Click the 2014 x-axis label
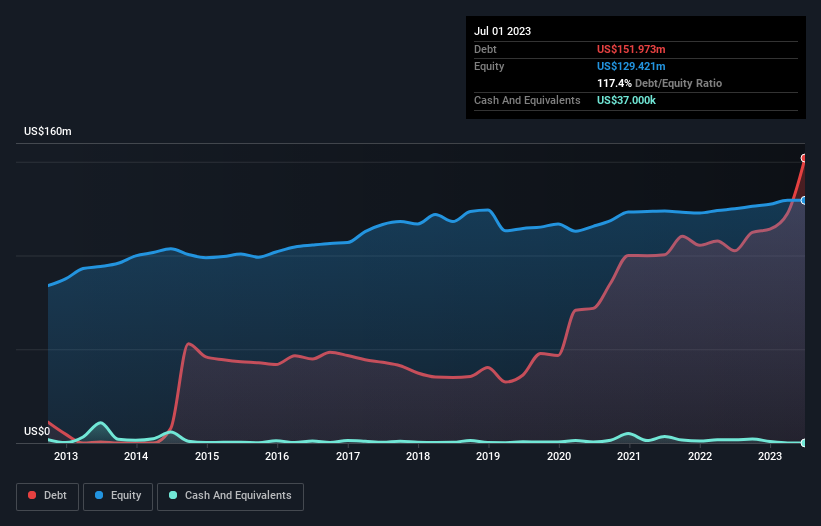This screenshot has height=526, width=821. [136, 456]
